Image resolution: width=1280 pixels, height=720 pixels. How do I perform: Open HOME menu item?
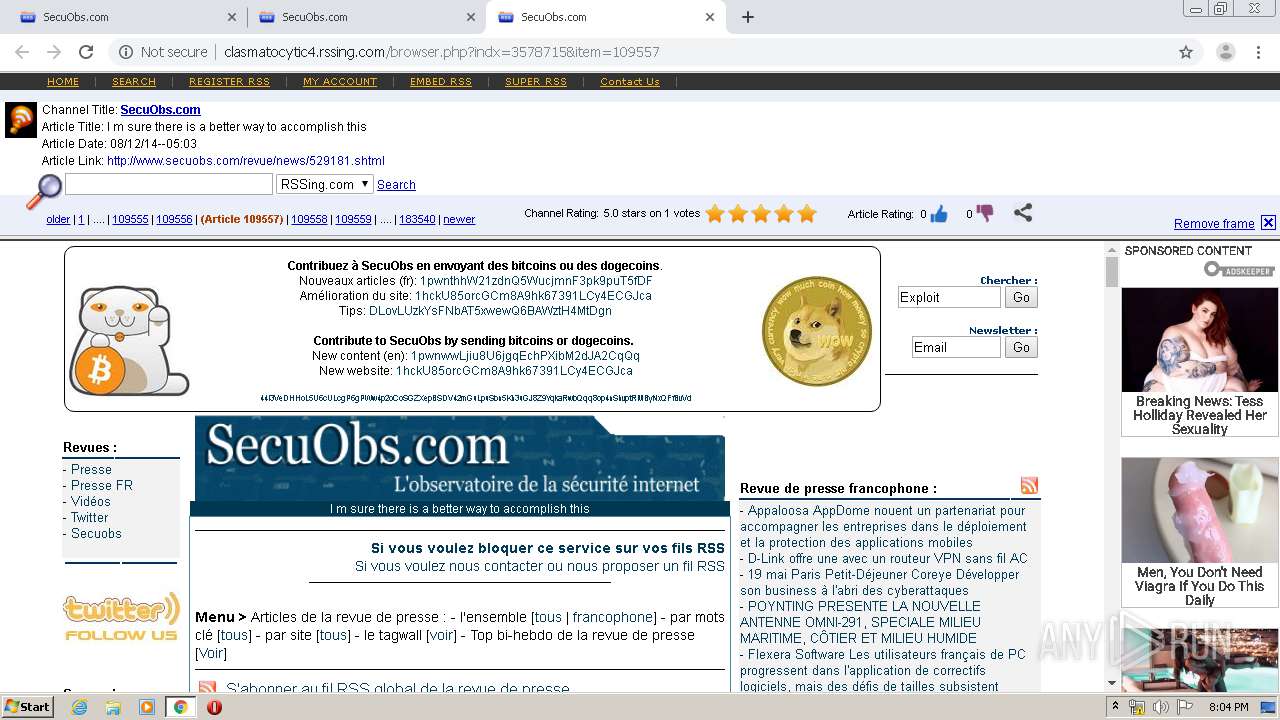[62, 82]
